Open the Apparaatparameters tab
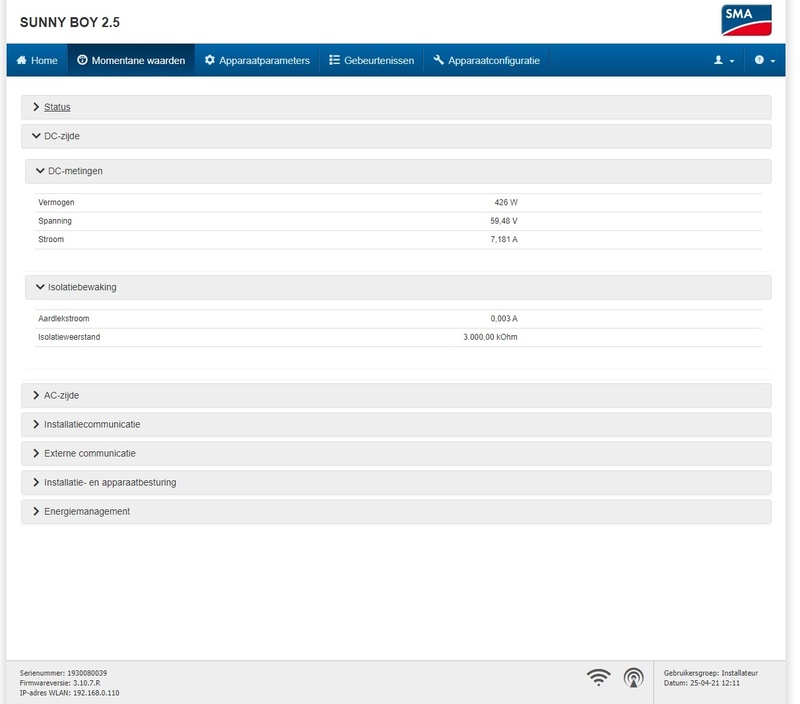 click(x=257, y=60)
